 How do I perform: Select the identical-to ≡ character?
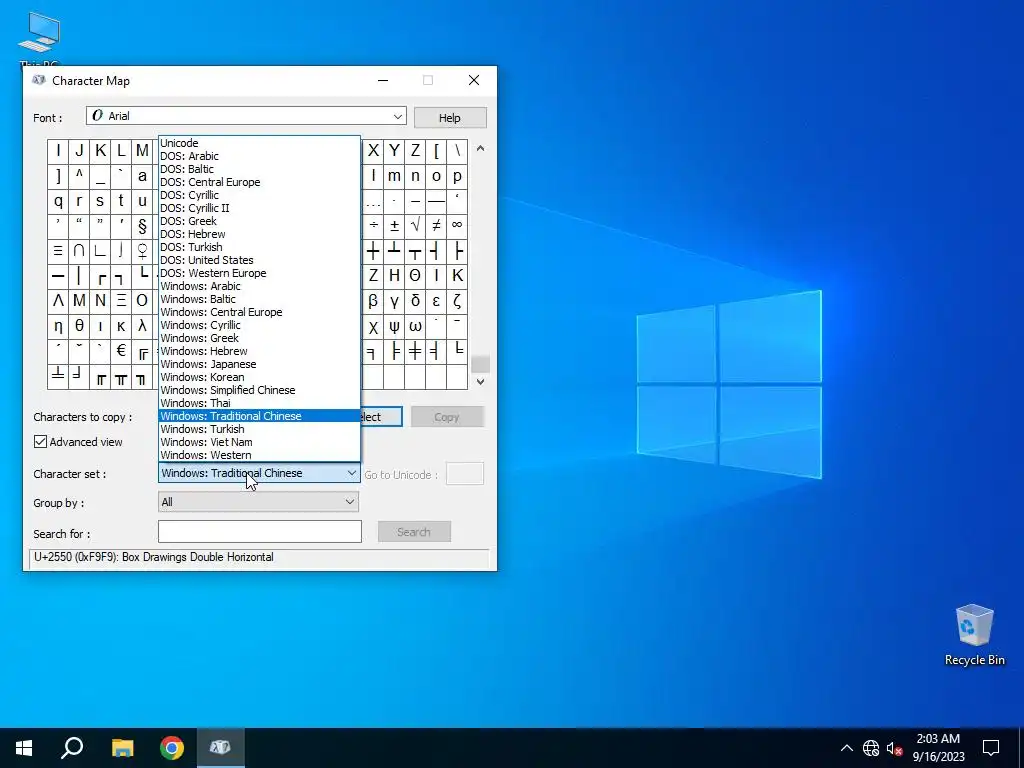coord(58,251)
